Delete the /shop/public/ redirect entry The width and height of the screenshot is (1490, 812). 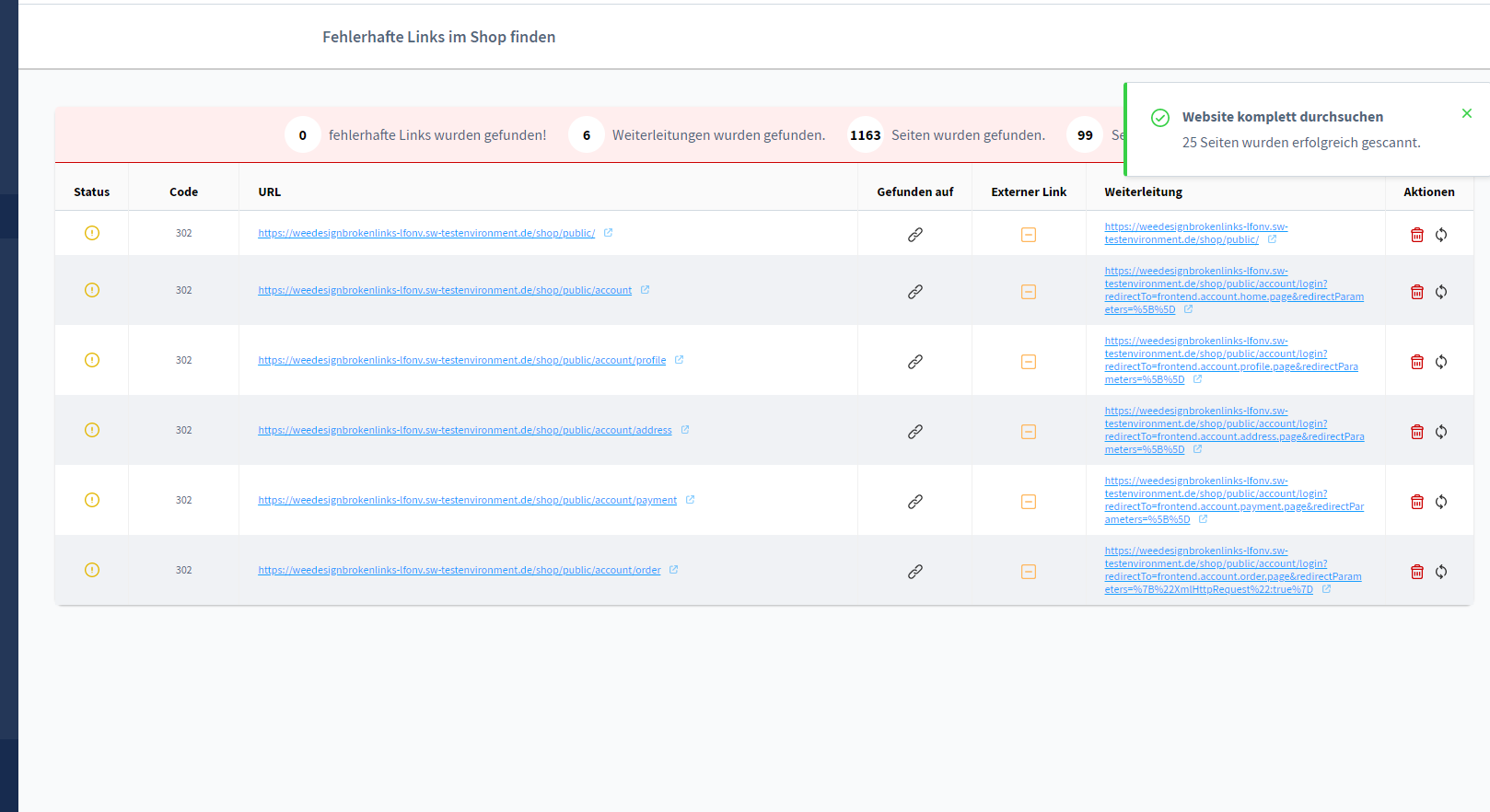1417,235
